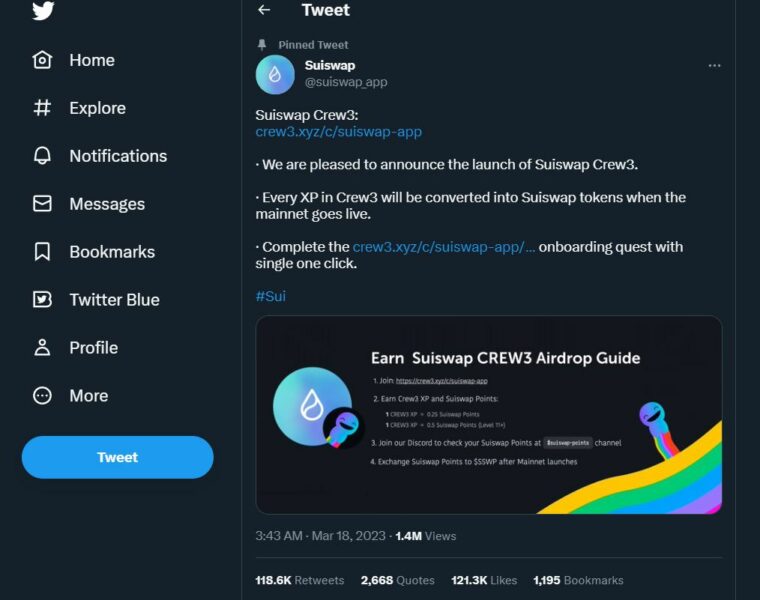This screenshot has width=760, height=600.
Task: Click the Twitter Blue icon
Action: pos(42,300)
